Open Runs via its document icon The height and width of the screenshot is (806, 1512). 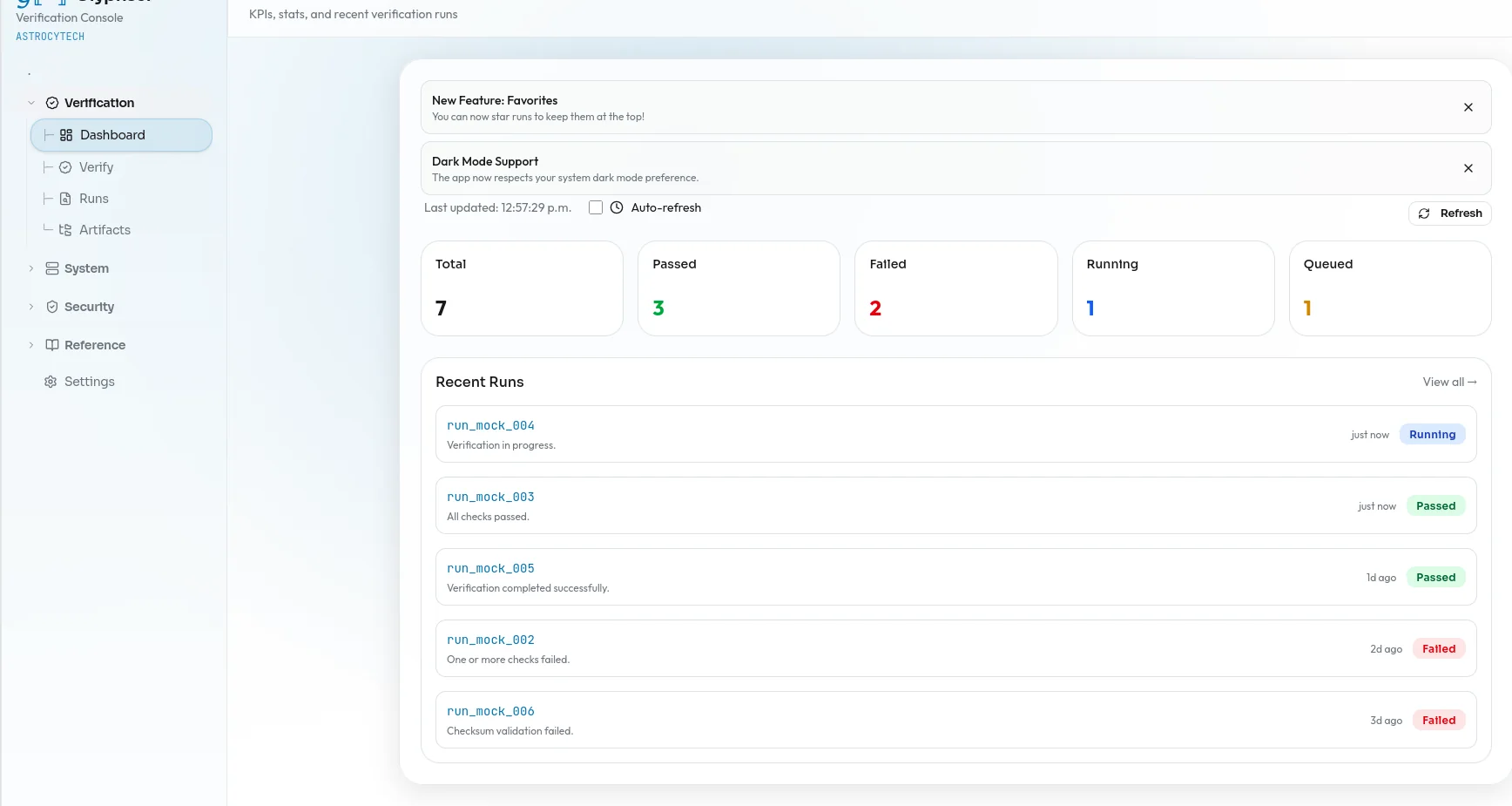64,198
